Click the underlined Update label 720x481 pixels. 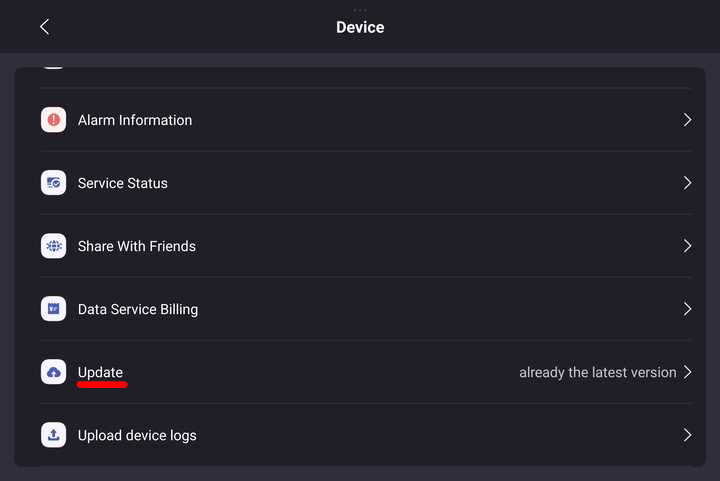pyautogui.click(x=100, y=372)
